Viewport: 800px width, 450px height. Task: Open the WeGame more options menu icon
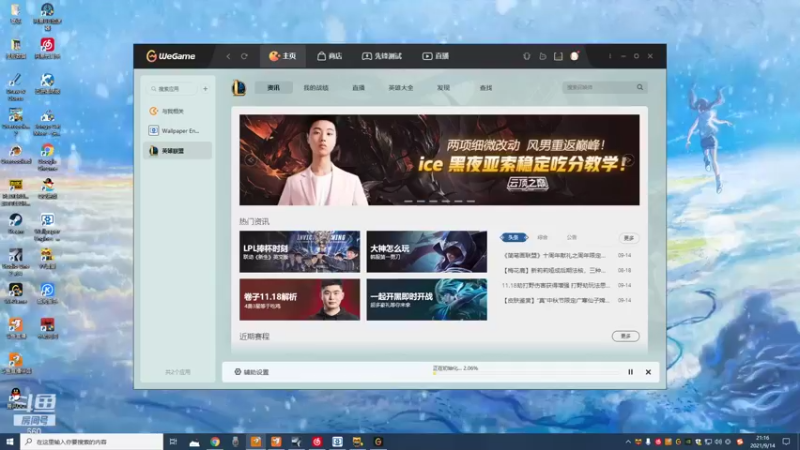pyautogui.click(x=610, y=56)
